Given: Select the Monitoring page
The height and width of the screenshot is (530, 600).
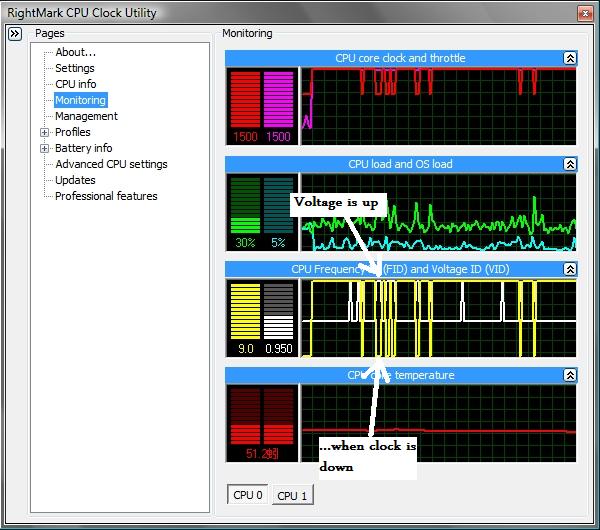Looking at the screenshot, I should (x=80, y=100).
